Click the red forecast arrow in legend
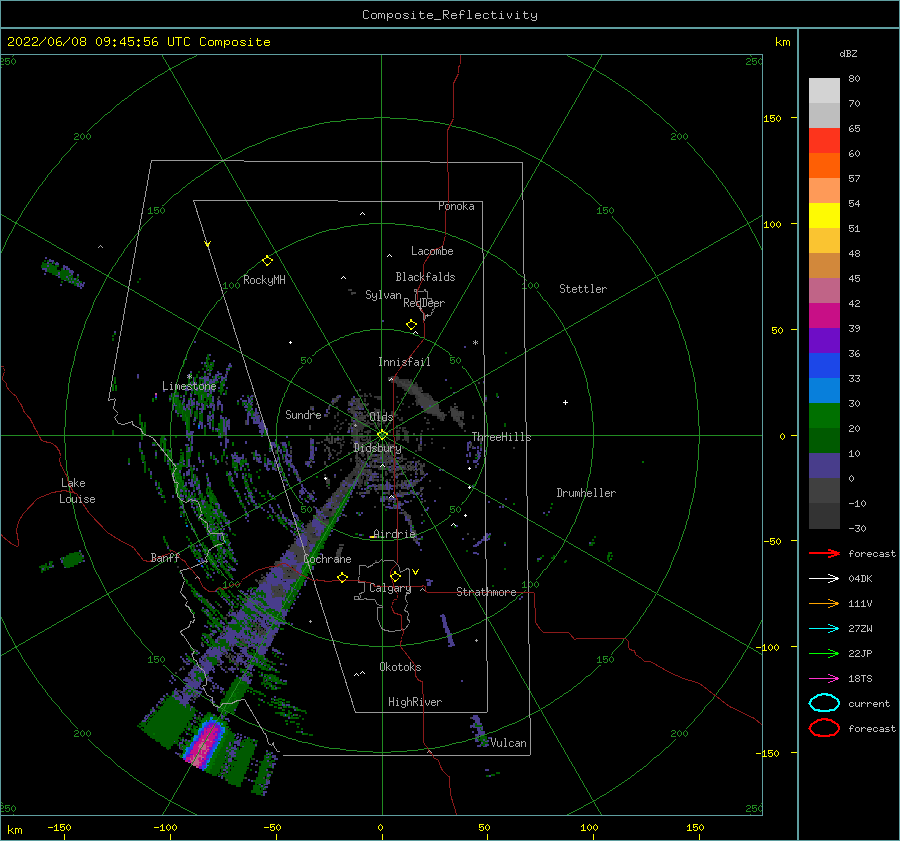Image resolution: width=900 pixels, height=841 pixels. tap(824, 553)
